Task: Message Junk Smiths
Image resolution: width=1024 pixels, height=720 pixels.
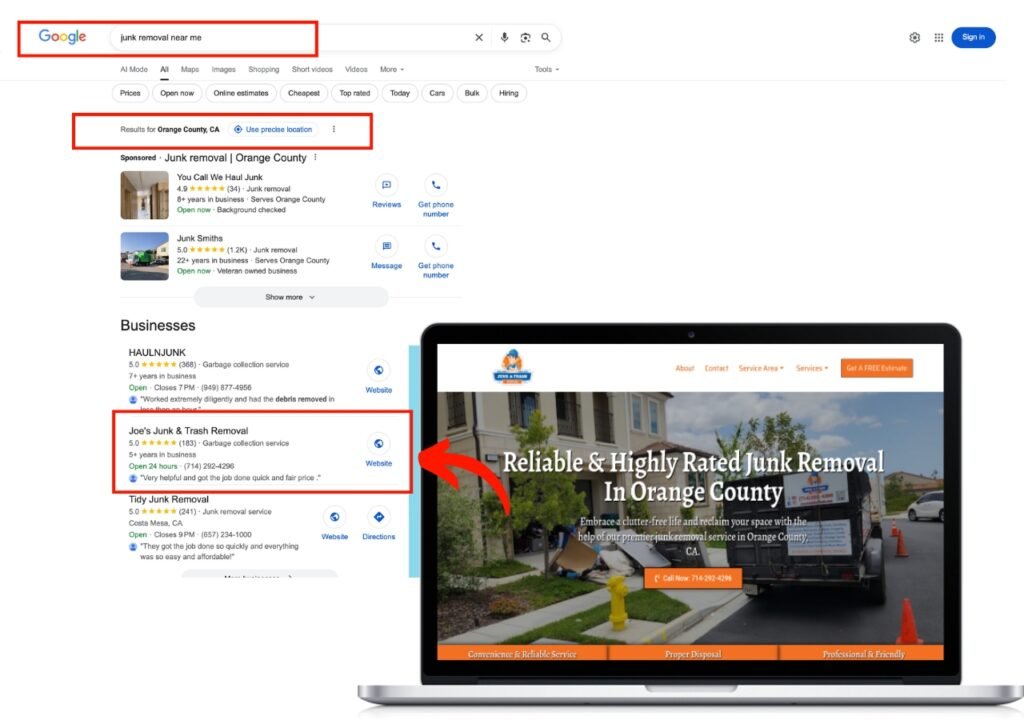Action: click(387, 254)
